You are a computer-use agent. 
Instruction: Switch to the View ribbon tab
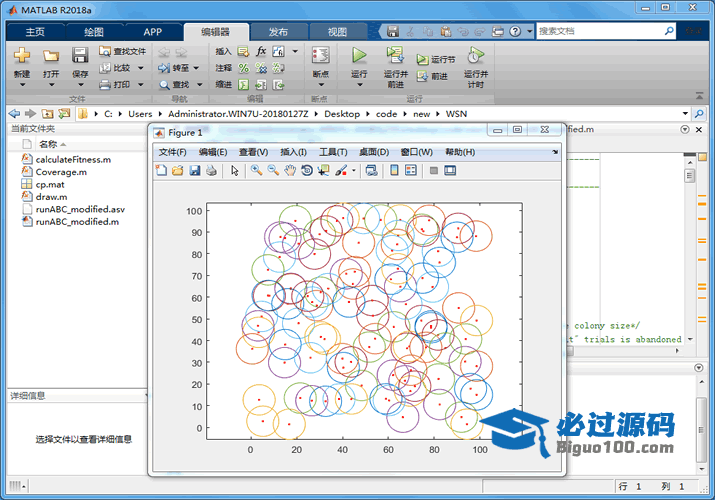coord(337,32)
